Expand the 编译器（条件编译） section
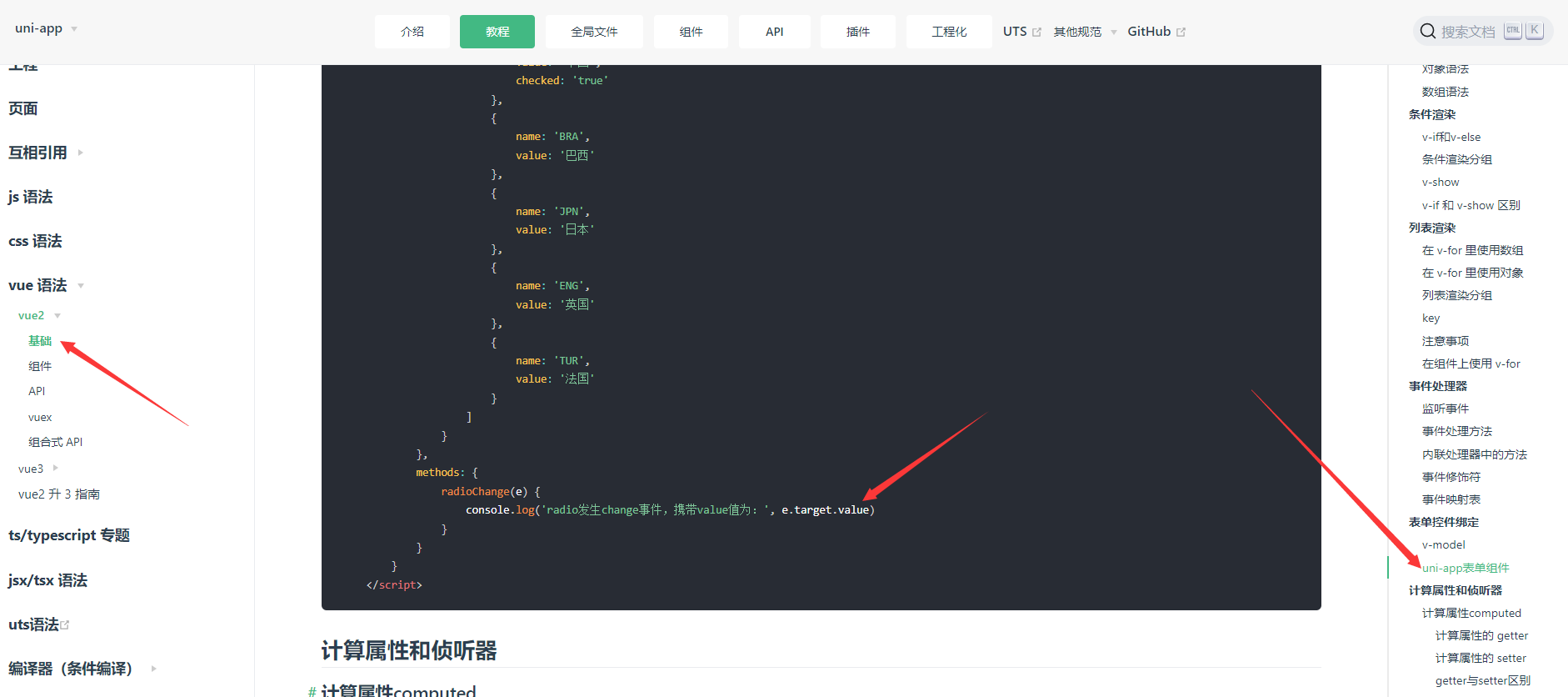This screenshot has height=697, width=1568. click(154, 669)
